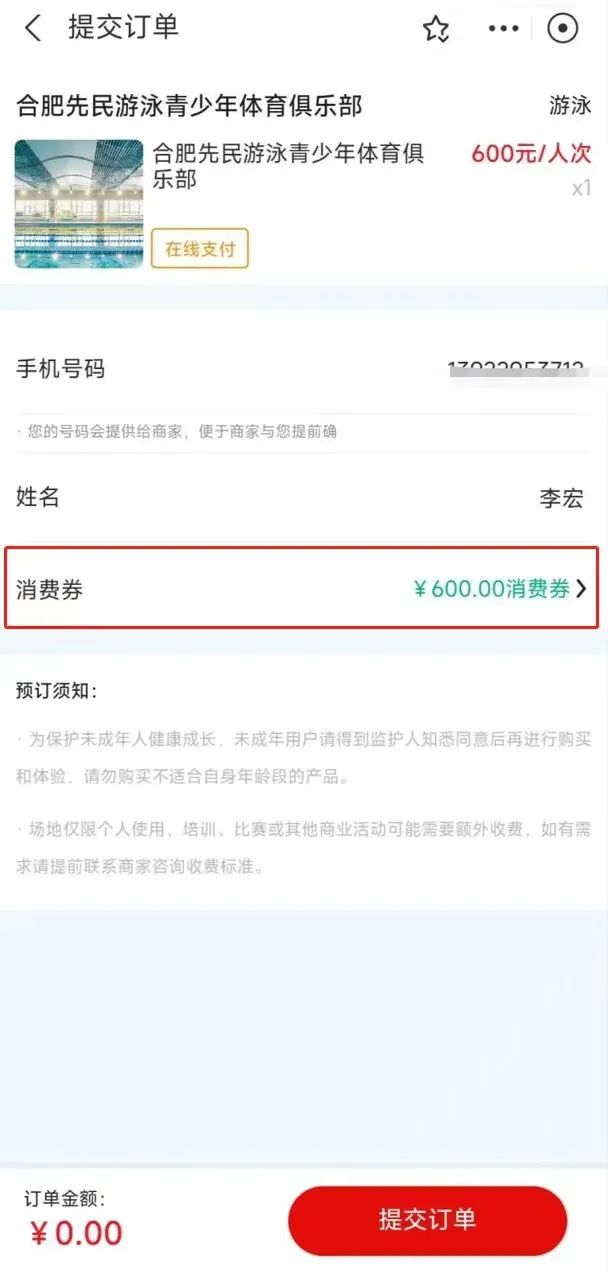Select the ¥600.00消费券 coupon value
Image resolution: width=608 pixels, height=1272 pixels.
coord(492,589)
